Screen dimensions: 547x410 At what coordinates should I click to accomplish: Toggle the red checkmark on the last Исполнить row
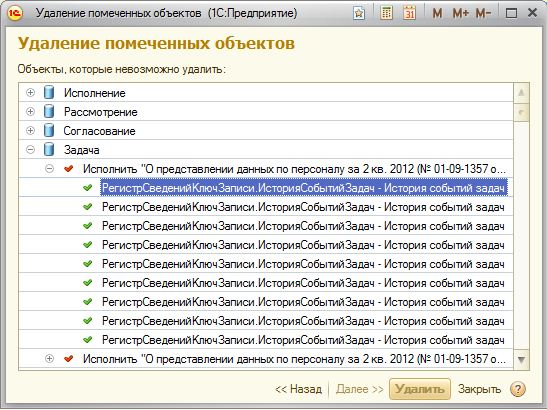69,358
